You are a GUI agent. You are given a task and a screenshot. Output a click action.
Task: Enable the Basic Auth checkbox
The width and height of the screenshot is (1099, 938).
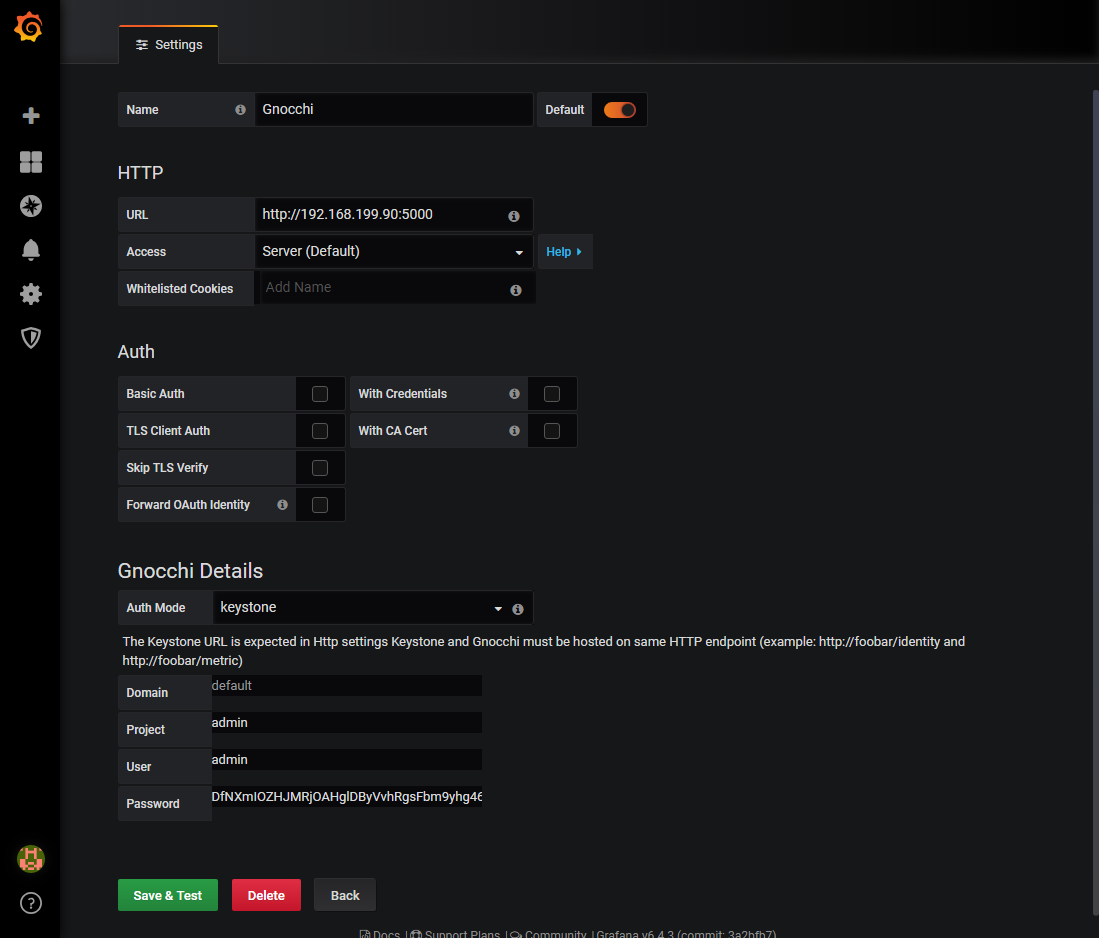click(320, 394)
